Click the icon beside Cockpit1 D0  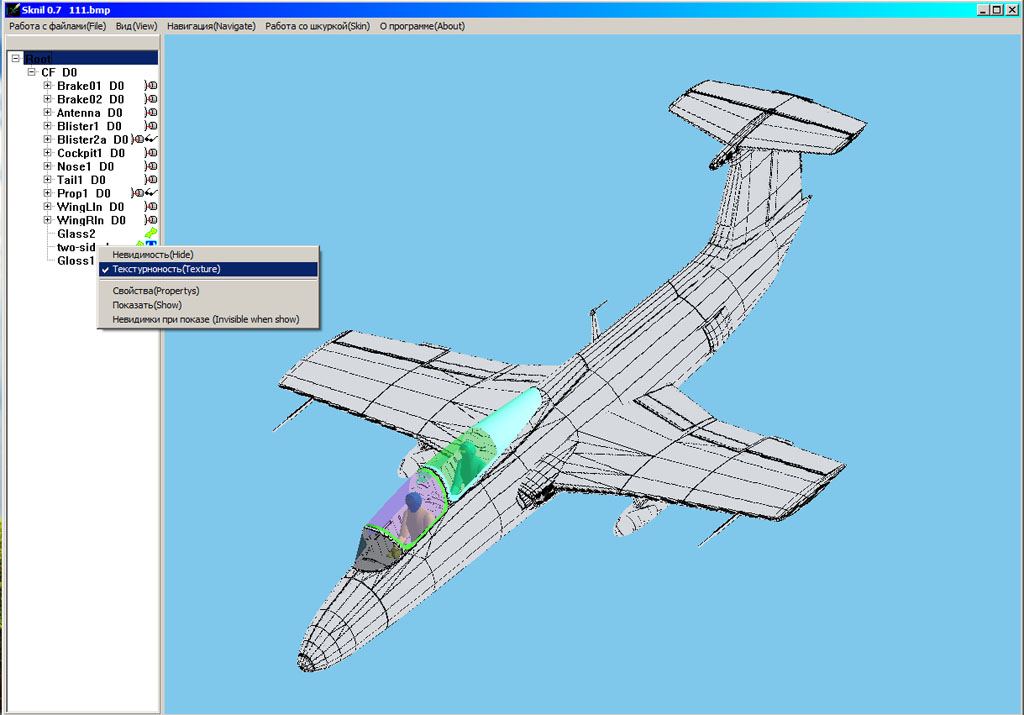point(151,153)
